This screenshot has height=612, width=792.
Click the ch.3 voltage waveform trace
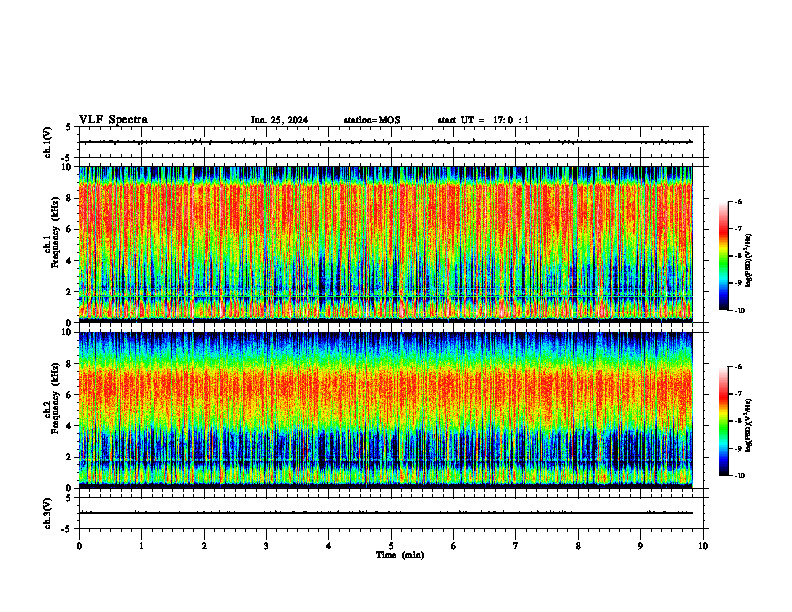tap(386, 513)
